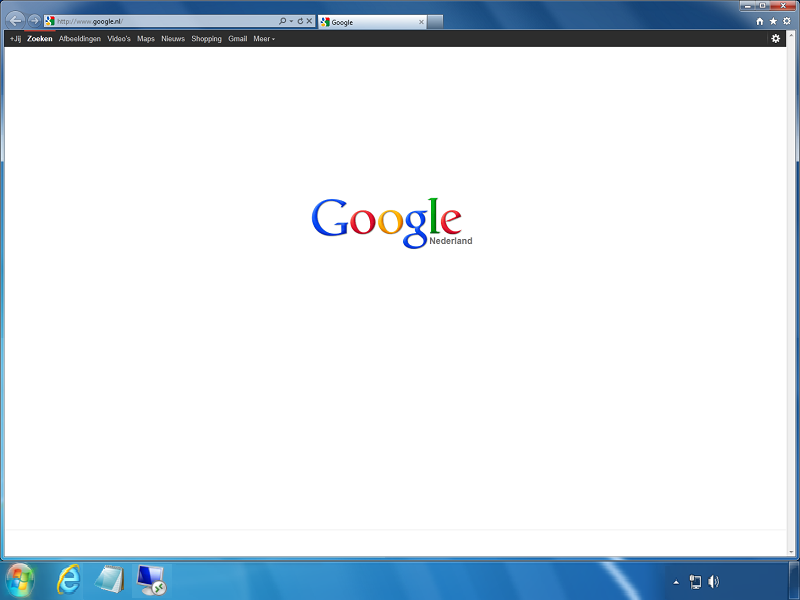This screenshot has height=600, width=800.
Task: Click the page vertical scrollbar down arrow
Action: 791,552
